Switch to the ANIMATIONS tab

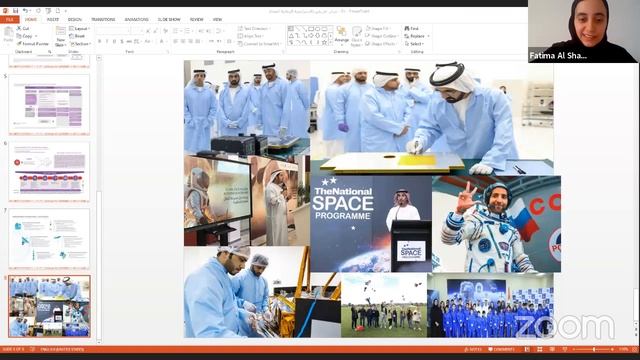coord(136,20)
